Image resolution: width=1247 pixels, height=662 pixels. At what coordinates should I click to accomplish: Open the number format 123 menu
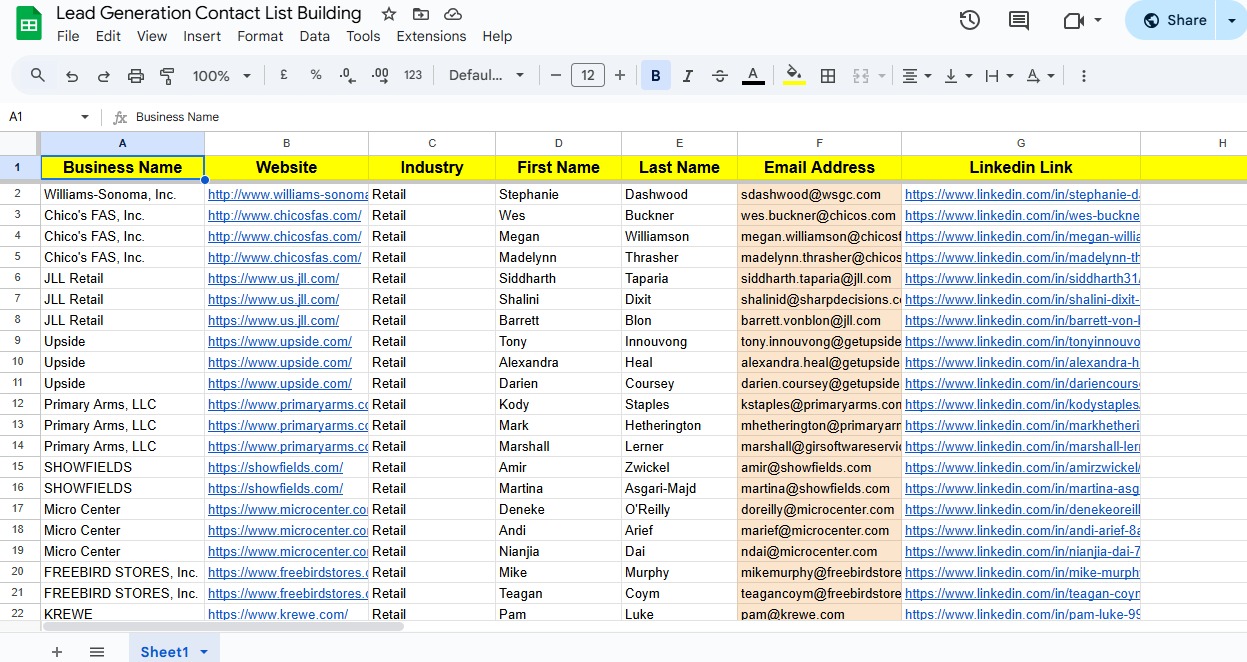click(x=413, y=75)
